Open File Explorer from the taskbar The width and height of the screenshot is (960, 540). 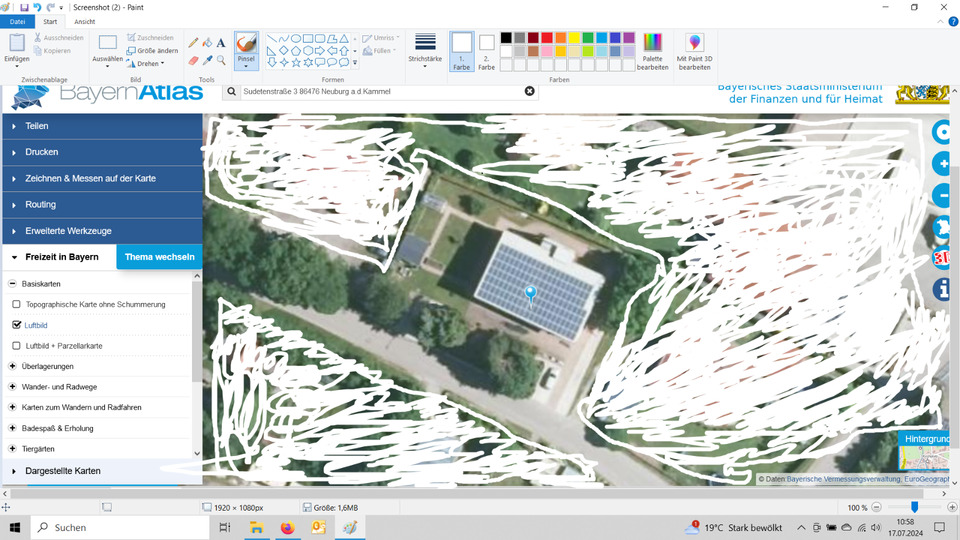(256, 527)
